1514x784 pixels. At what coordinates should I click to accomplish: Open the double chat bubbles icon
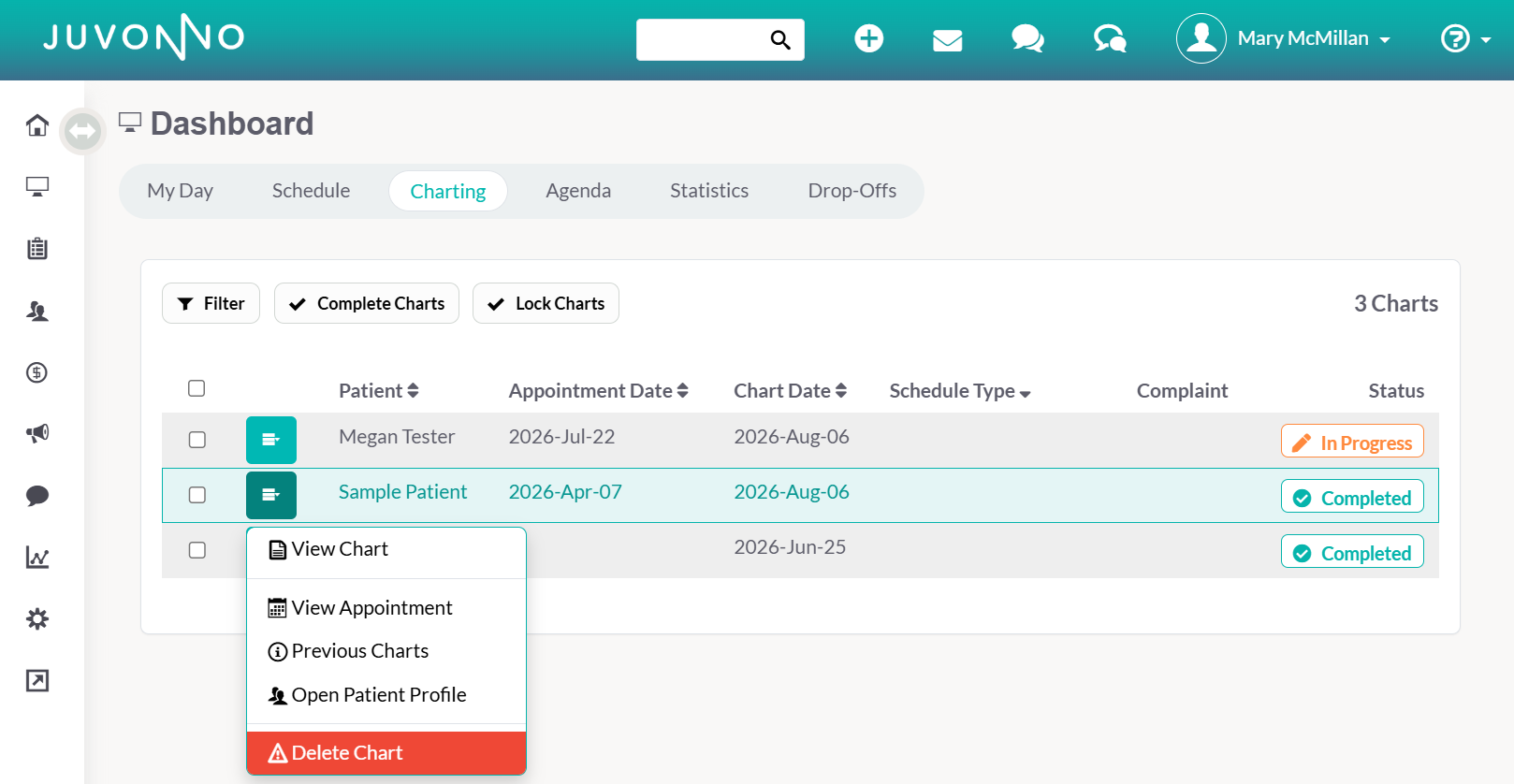[1027, 38]
